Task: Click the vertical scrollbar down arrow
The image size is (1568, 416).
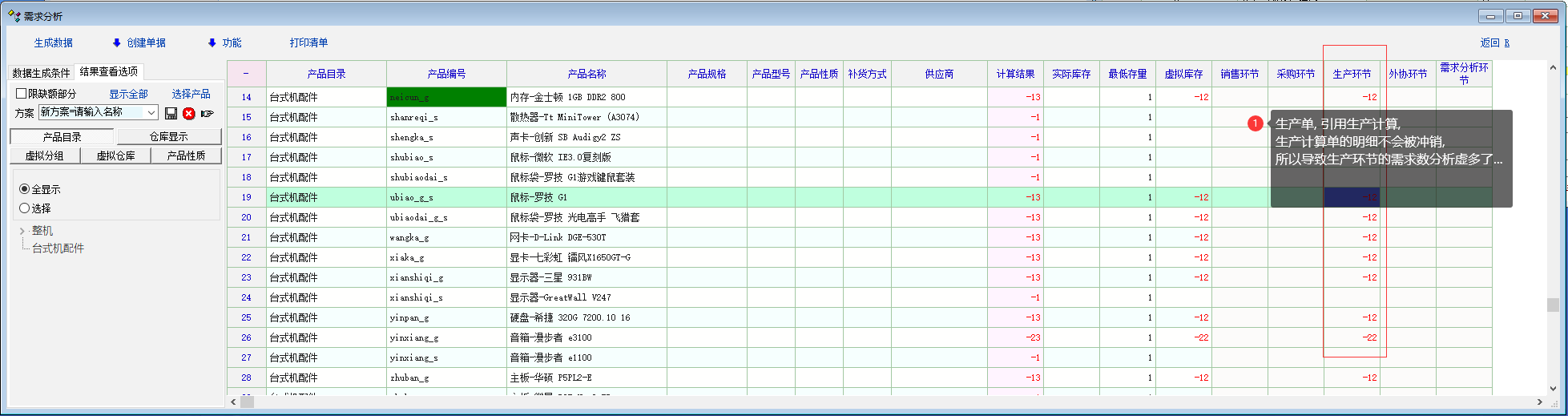Action: point(1554,388)
